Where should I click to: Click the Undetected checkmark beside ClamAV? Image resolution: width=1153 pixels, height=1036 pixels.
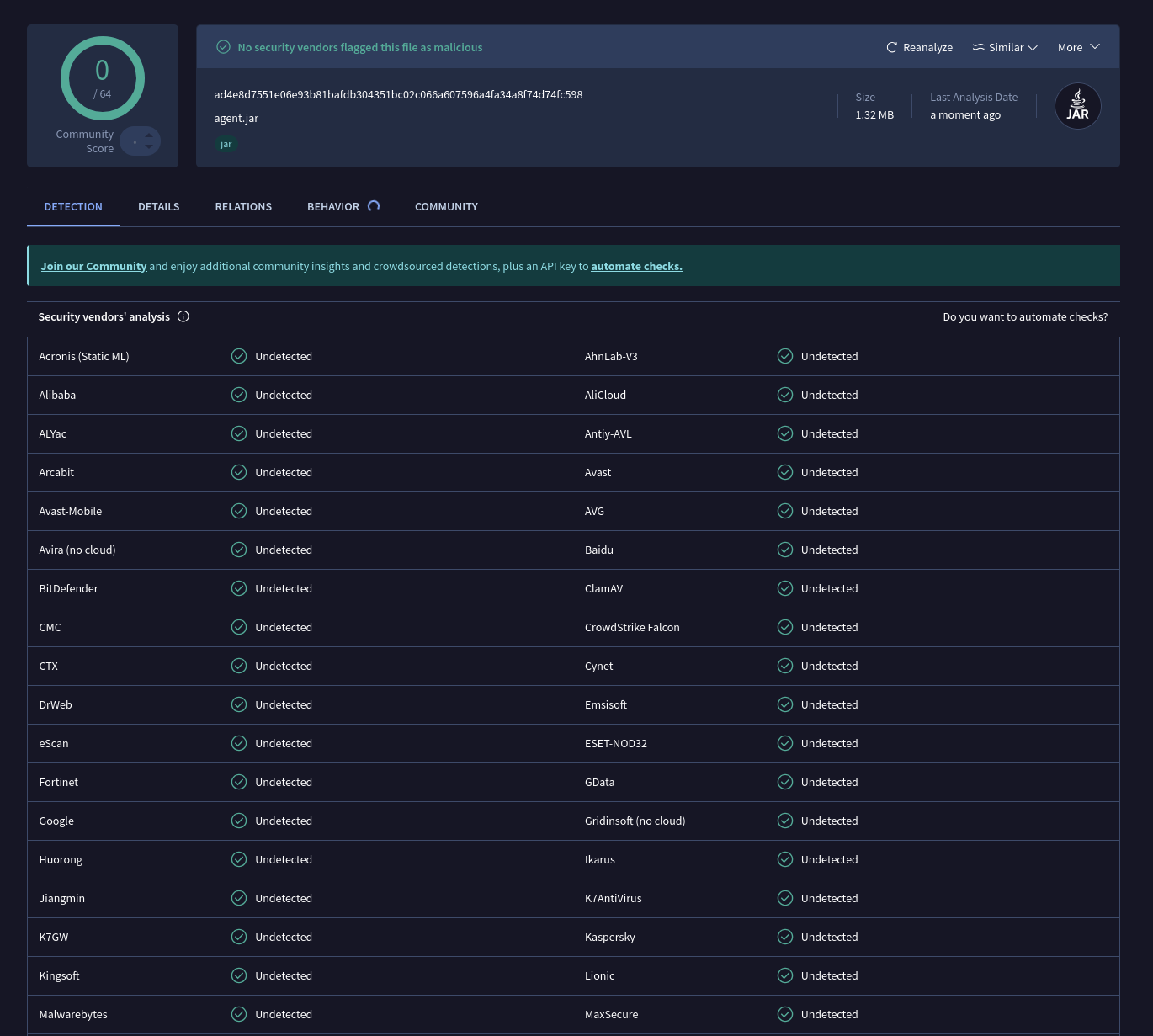pyautogui.click(x=785, y=588)
